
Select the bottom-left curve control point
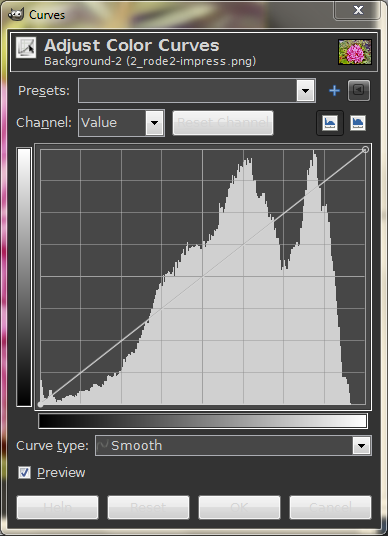coord(40,405)
